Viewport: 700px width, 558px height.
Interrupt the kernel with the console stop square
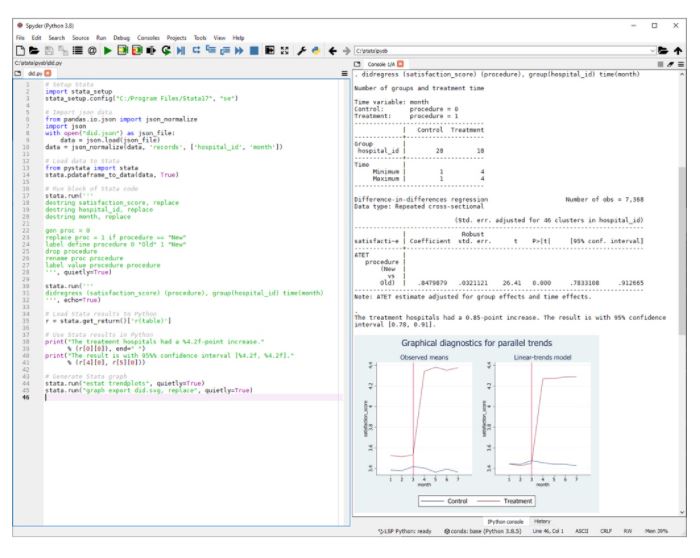click(x=660, y=64)
